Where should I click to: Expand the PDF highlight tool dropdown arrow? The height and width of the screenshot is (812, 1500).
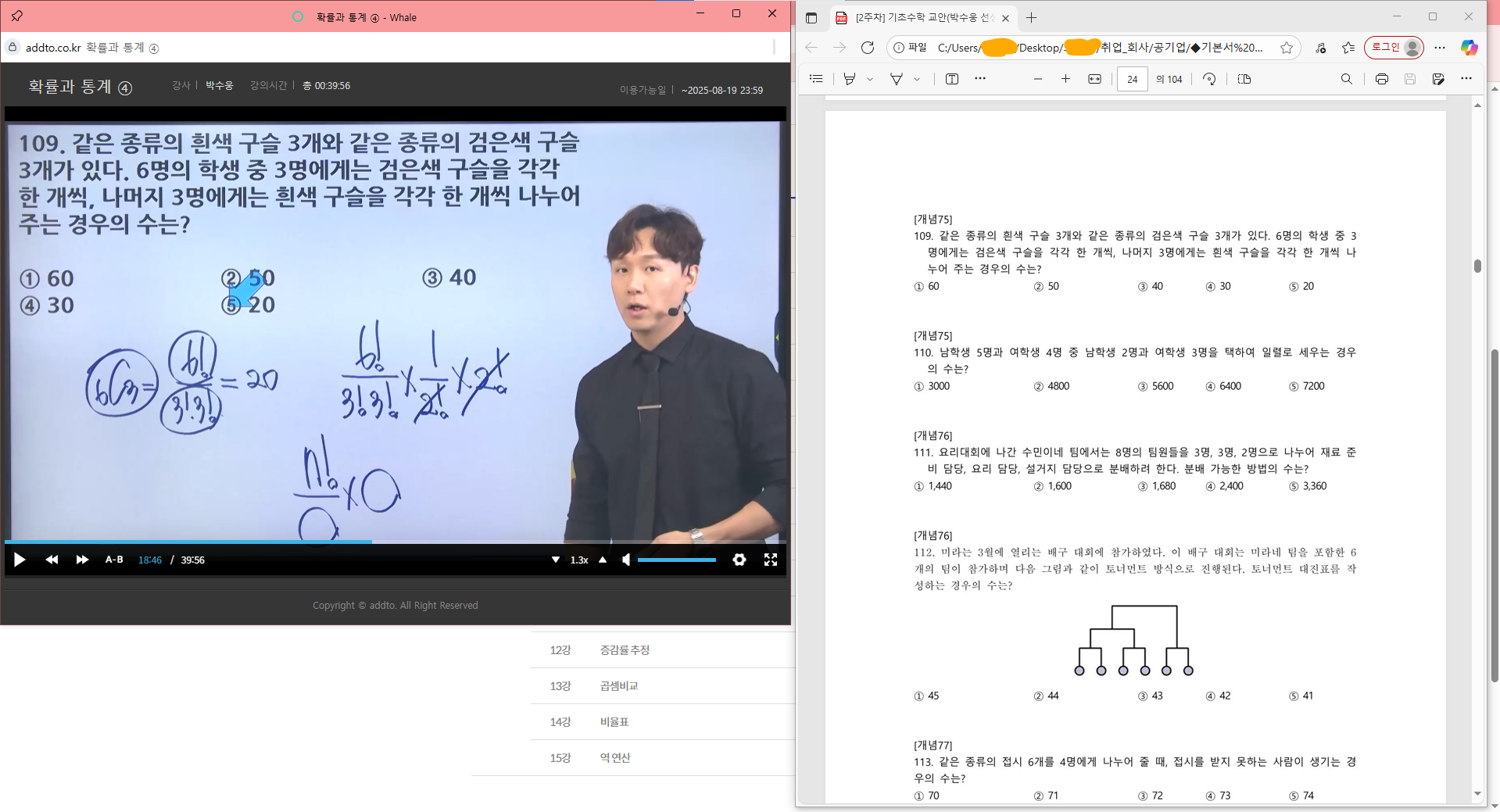click(x=870, y=79)
